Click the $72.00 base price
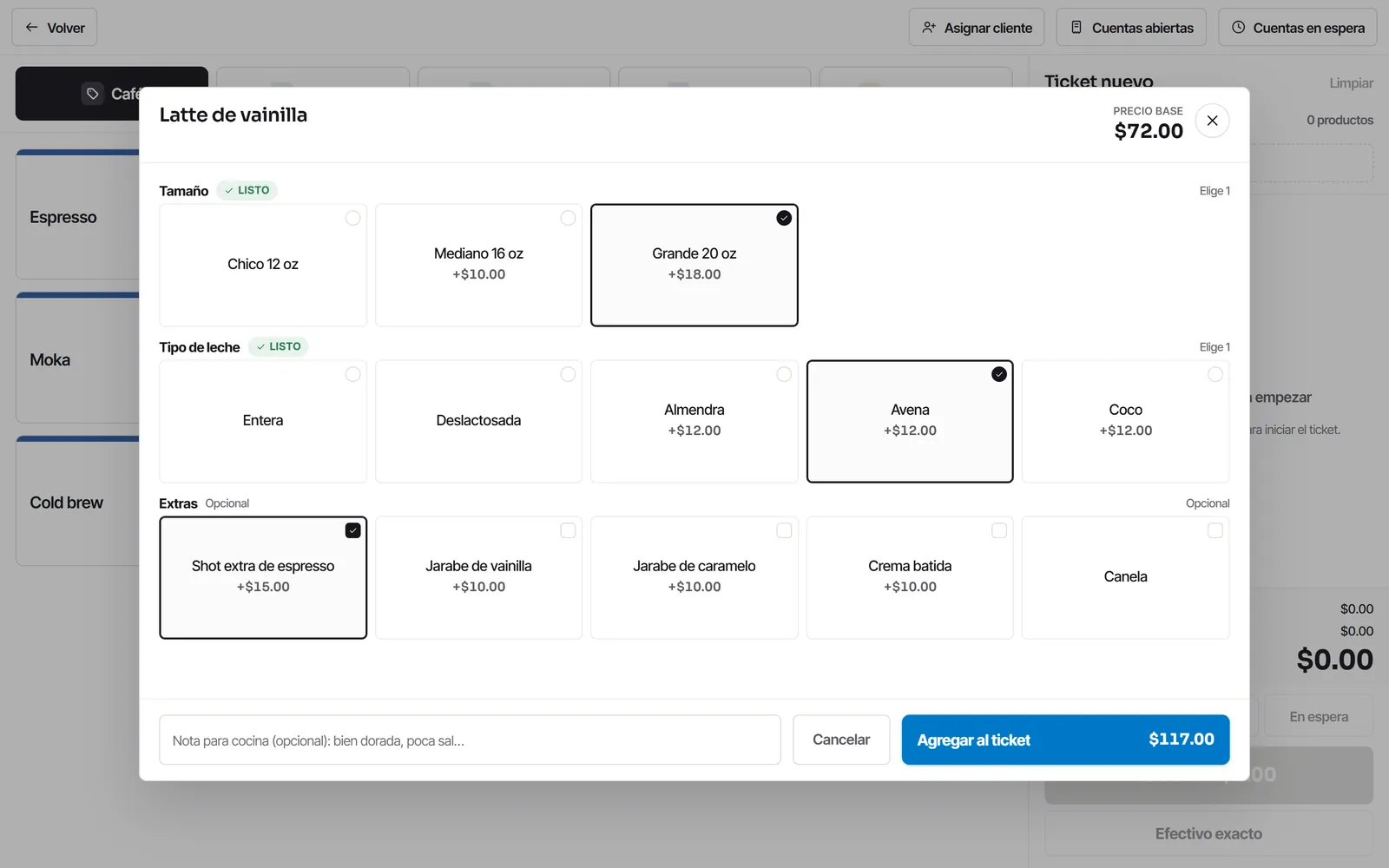Viewport: 1389px width, 868px height. [x=1149, y=131]
